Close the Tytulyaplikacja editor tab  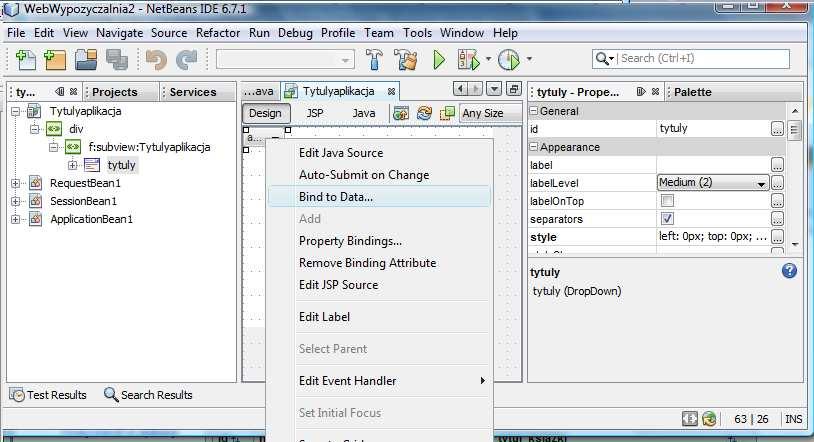tap(391, 91)
